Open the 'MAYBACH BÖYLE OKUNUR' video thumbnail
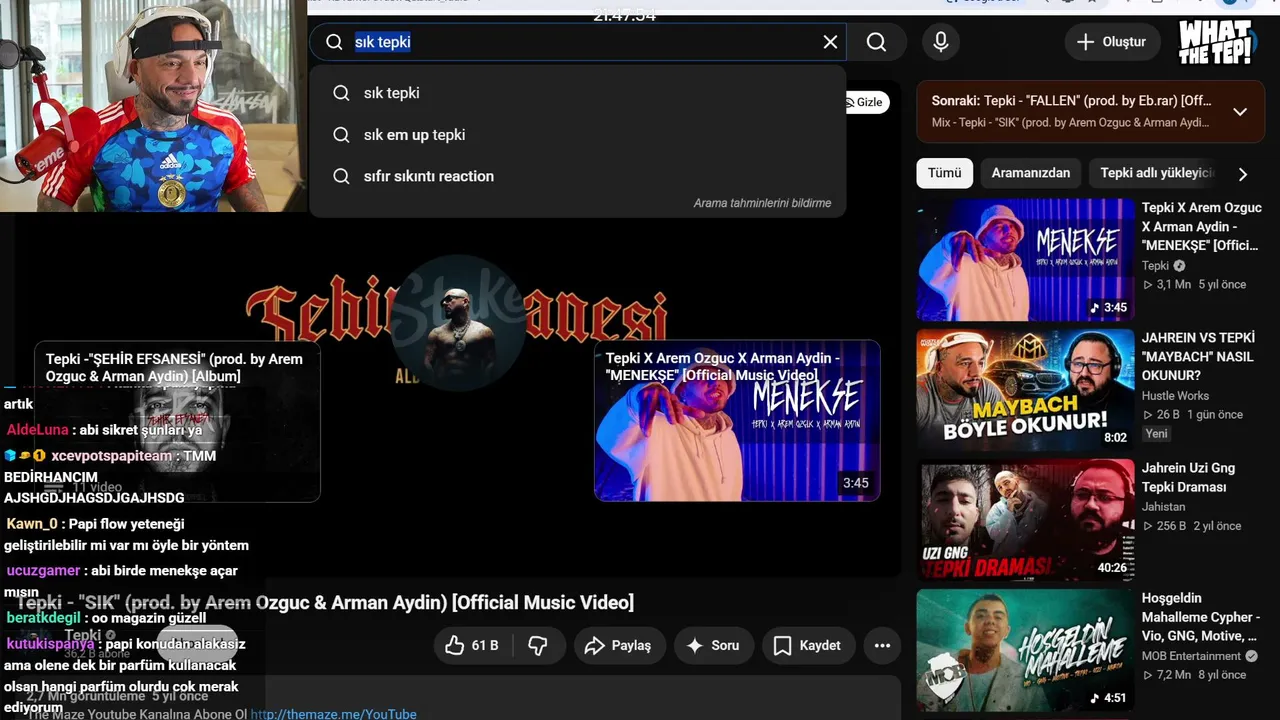 (1025, 389)
